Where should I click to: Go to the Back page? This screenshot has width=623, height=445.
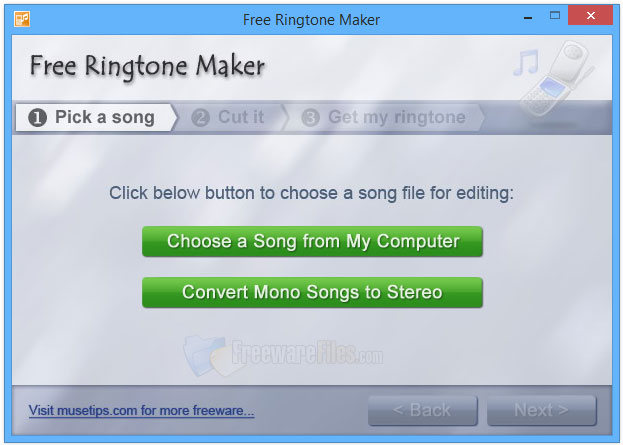[x=423, y=410]
